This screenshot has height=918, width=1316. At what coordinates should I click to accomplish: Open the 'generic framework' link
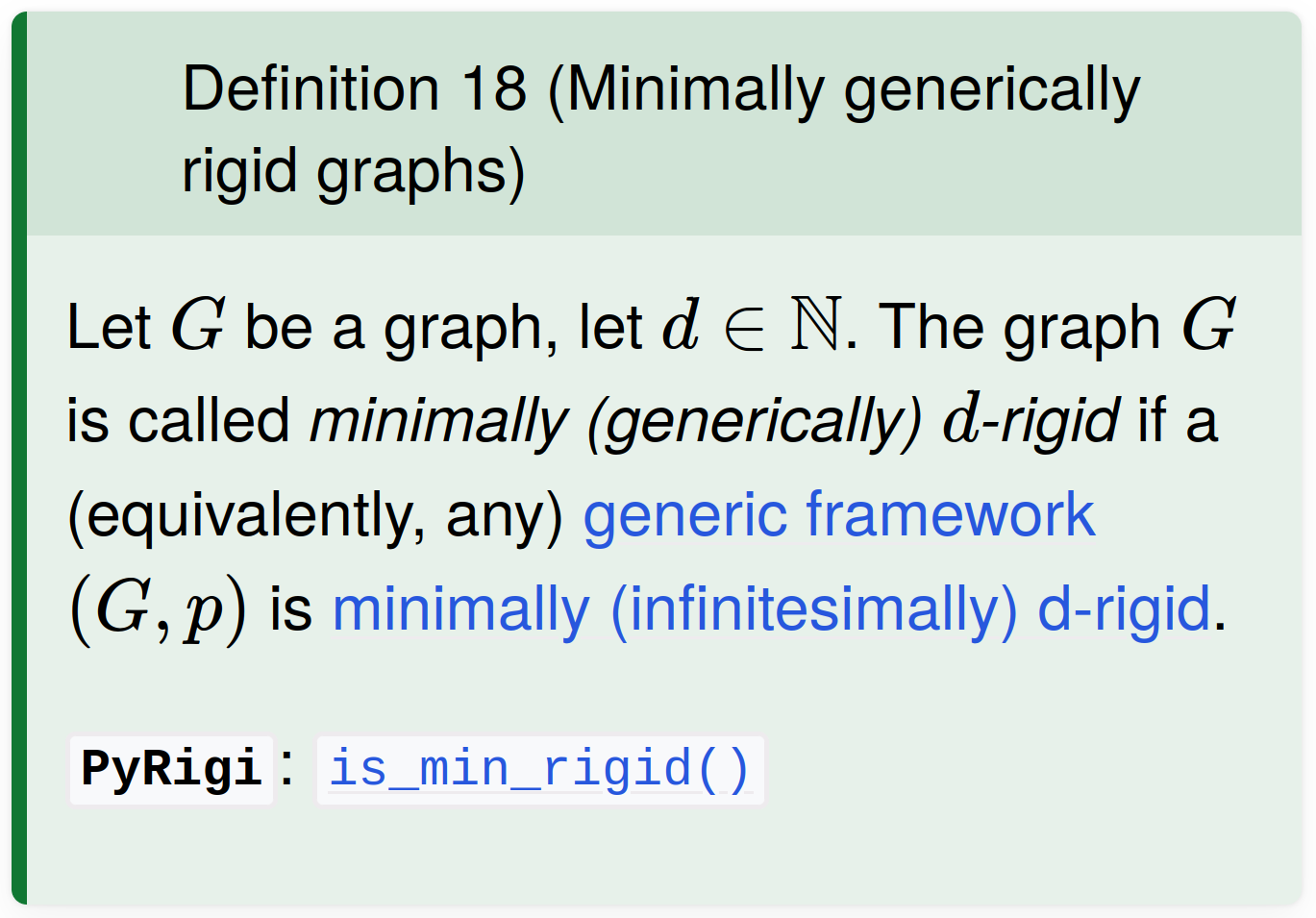(x=838, y=515)
